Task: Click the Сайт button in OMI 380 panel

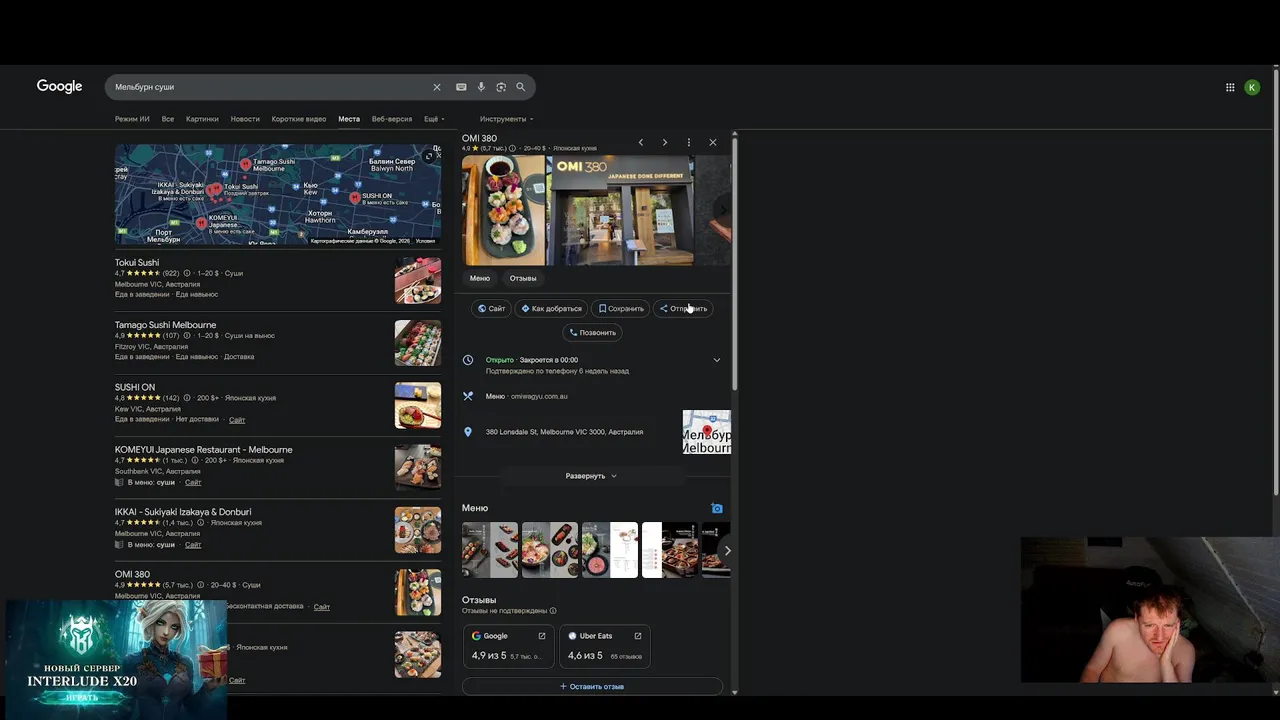Action: [491, 308]
